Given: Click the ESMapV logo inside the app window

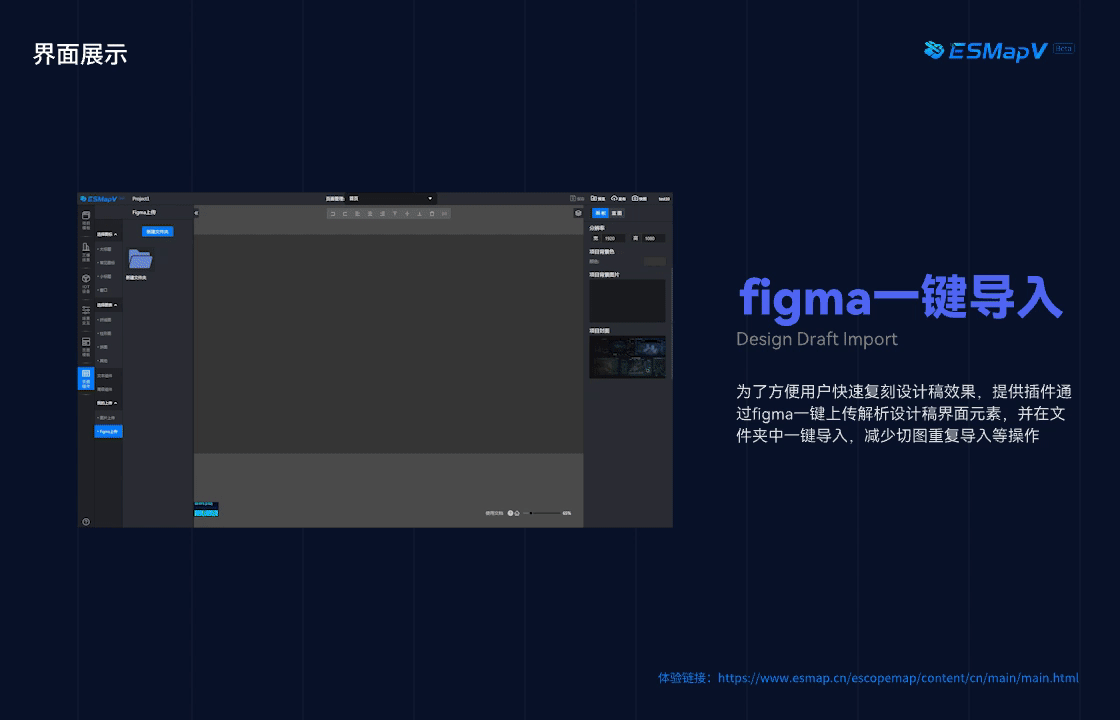Looking at the screenshot, I should click(x=99, y=199).
